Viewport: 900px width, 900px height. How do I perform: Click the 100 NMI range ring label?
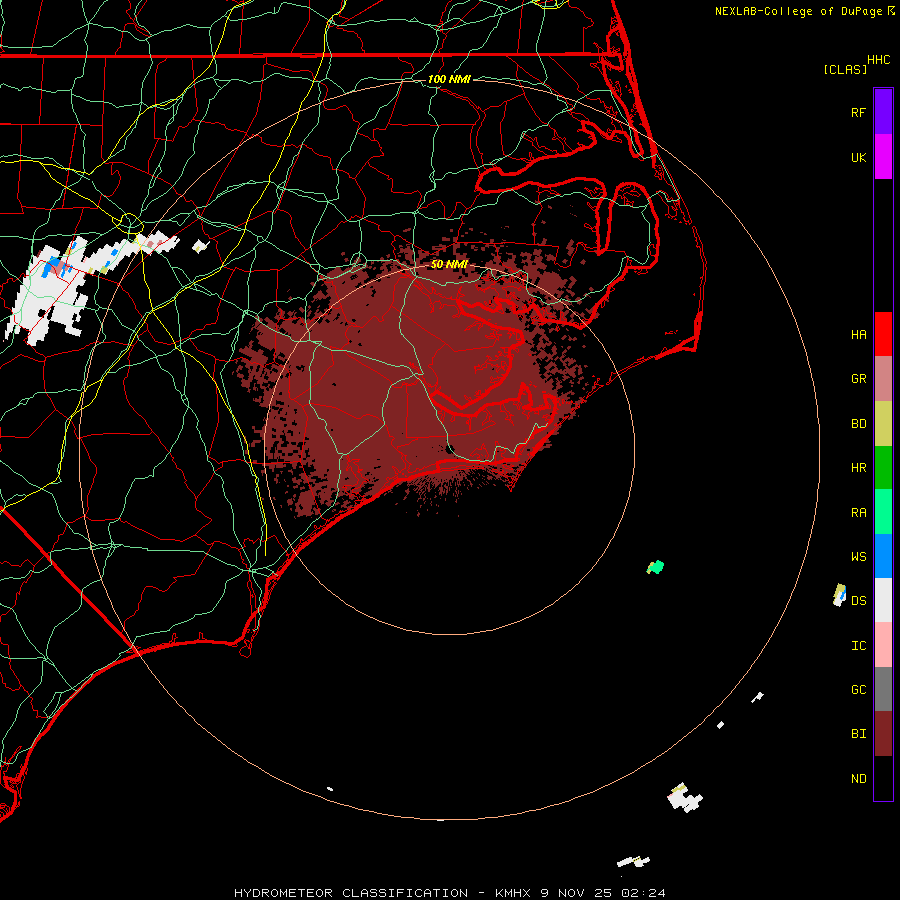pyautogui.click(x=449, y=79)
